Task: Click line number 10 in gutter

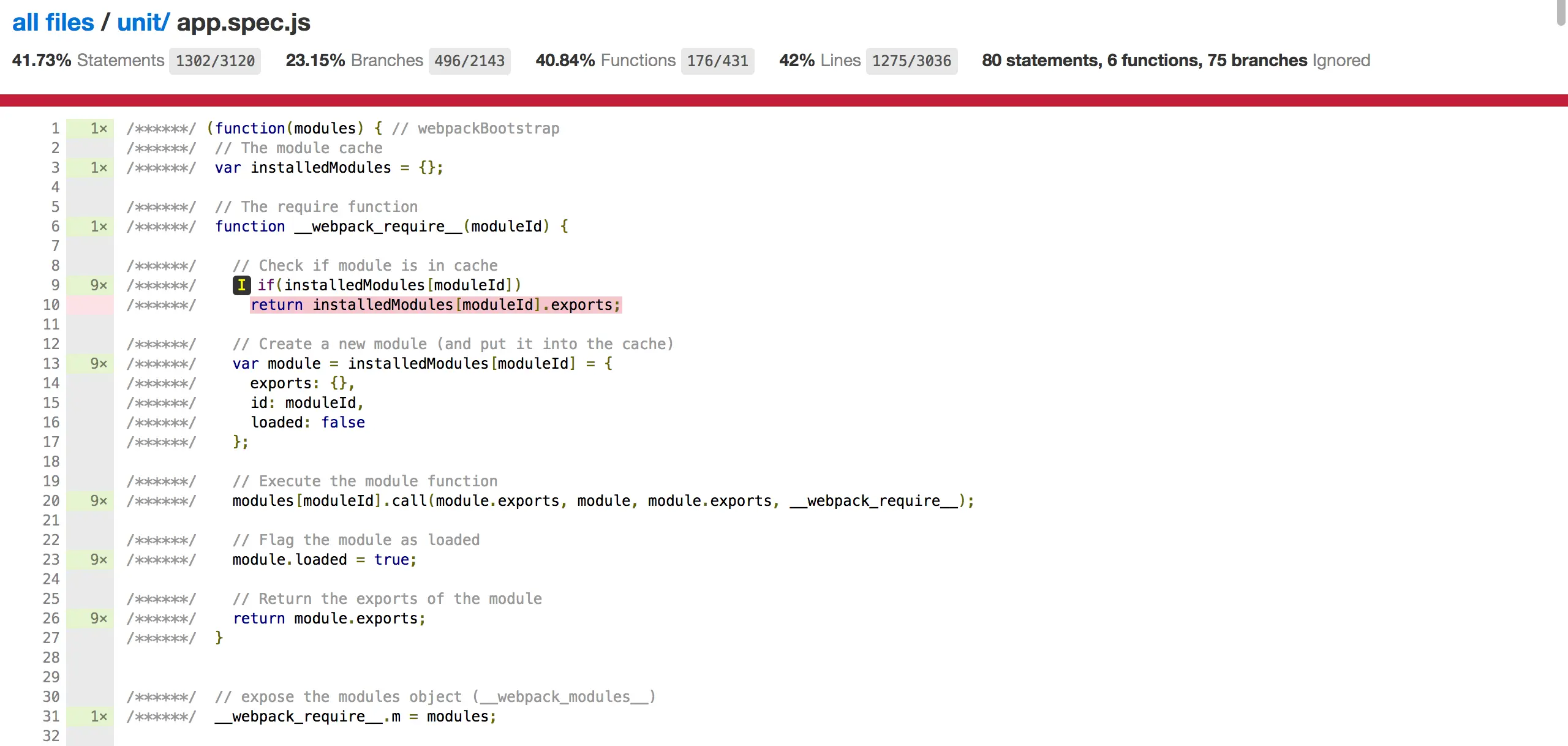Action: point(51,304)
